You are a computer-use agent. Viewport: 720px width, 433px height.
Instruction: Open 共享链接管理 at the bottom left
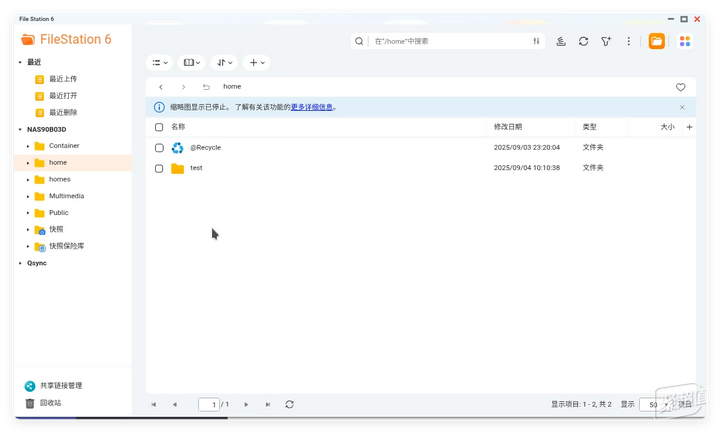pos(61,385)
